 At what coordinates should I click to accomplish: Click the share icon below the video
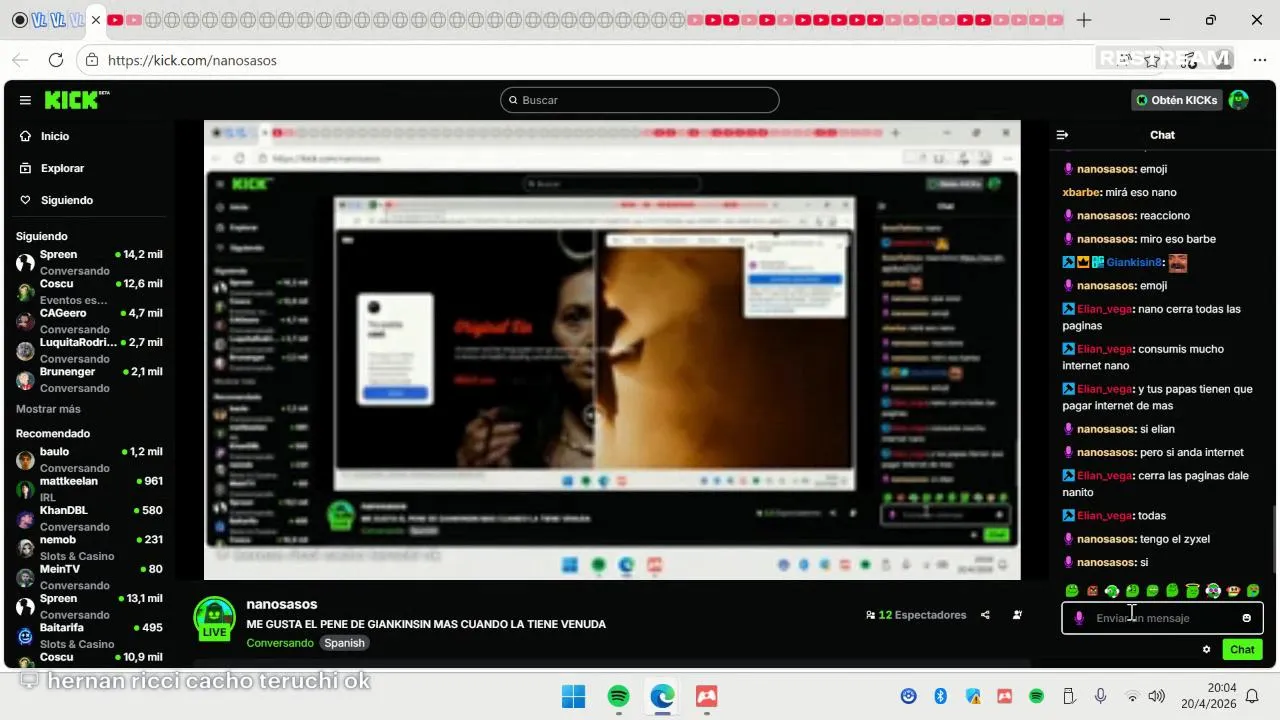coord(986,615)
